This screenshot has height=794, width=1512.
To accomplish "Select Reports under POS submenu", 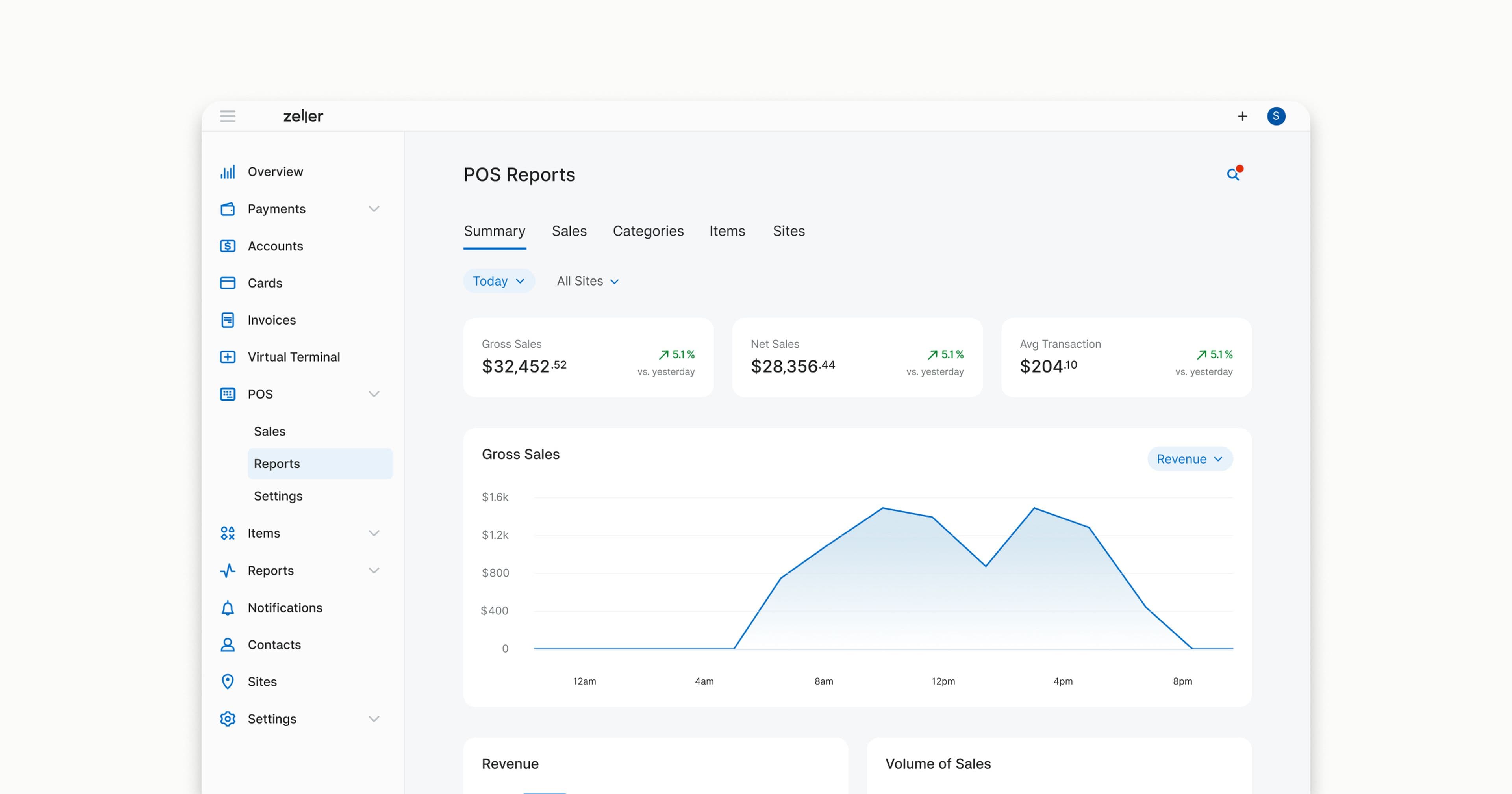I will point(320,463).
